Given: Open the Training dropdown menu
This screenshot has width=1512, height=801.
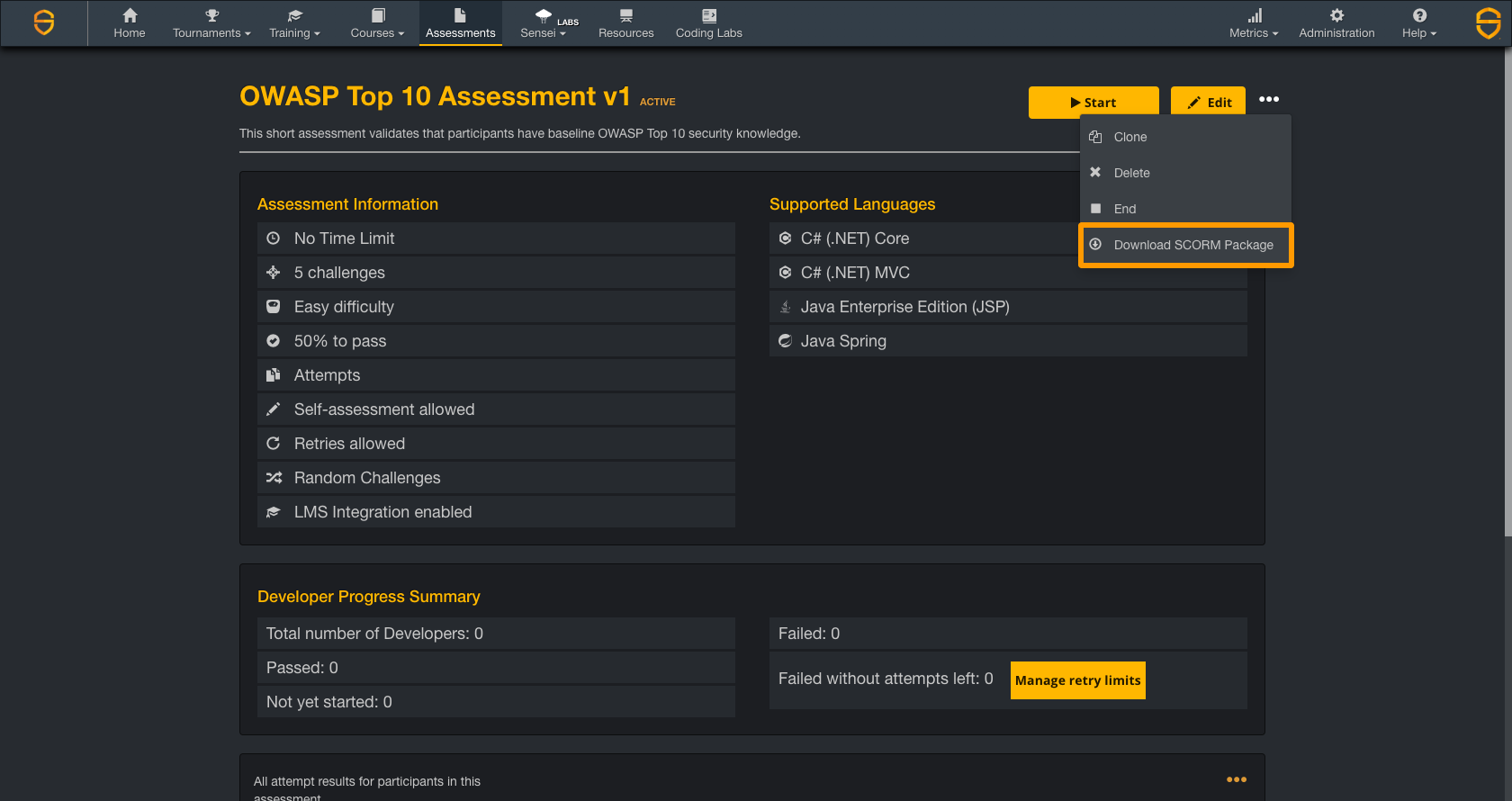Looking at the screenshot, I should 295,32.
